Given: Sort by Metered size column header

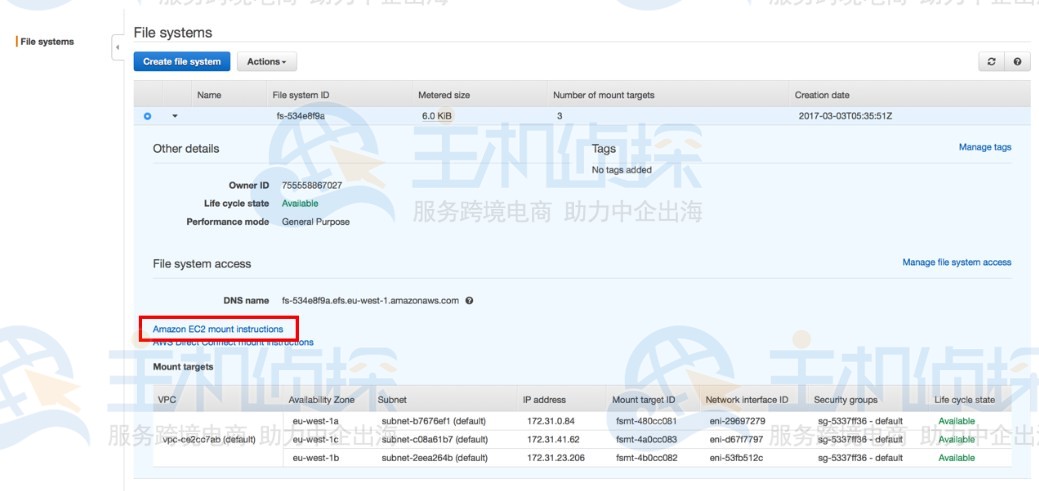Looking at the screenshot, I should coord(444,95).
